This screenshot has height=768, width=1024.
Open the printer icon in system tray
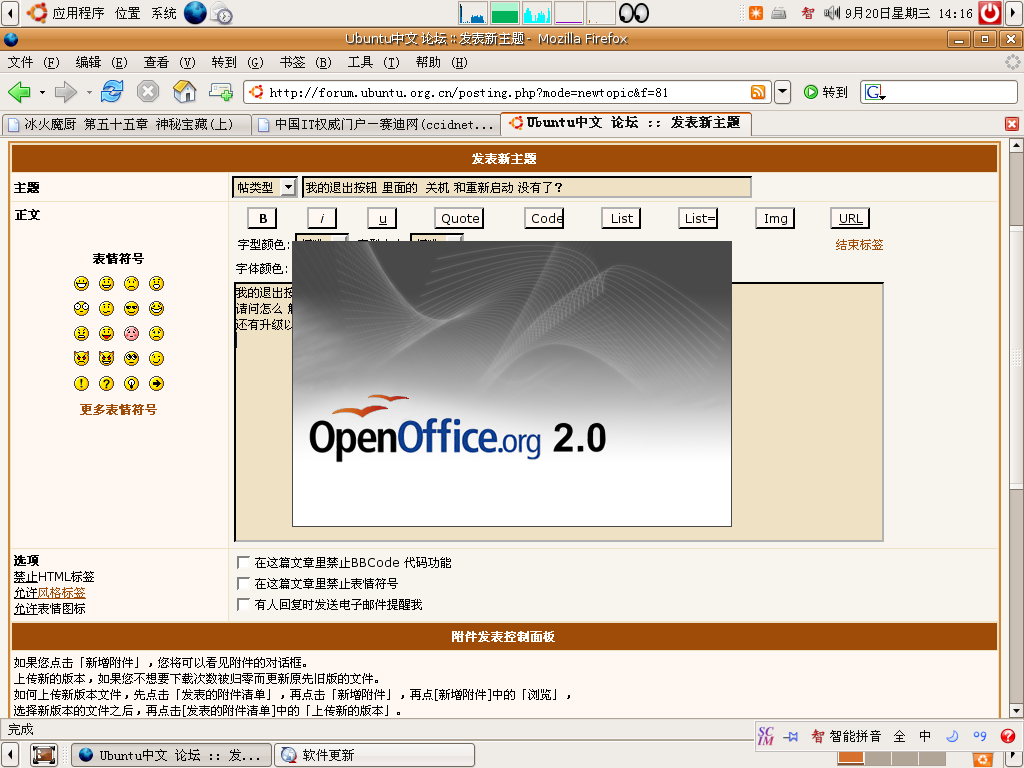[x=778, y=13]
